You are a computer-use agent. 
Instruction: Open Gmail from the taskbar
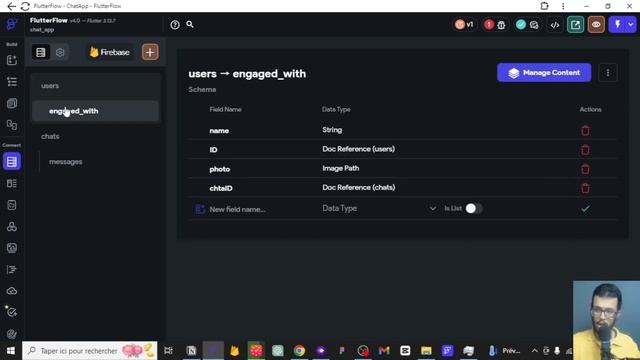(384, 351)
